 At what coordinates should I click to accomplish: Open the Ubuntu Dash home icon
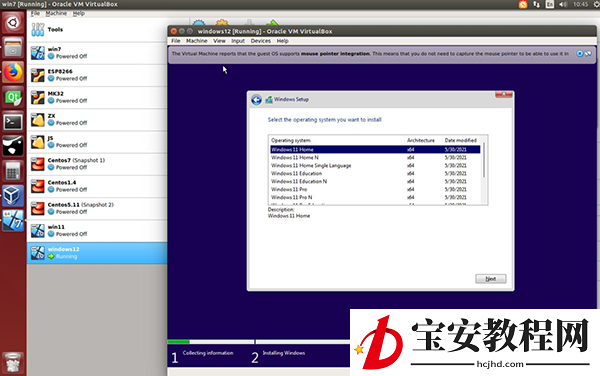tap(13, 23)
